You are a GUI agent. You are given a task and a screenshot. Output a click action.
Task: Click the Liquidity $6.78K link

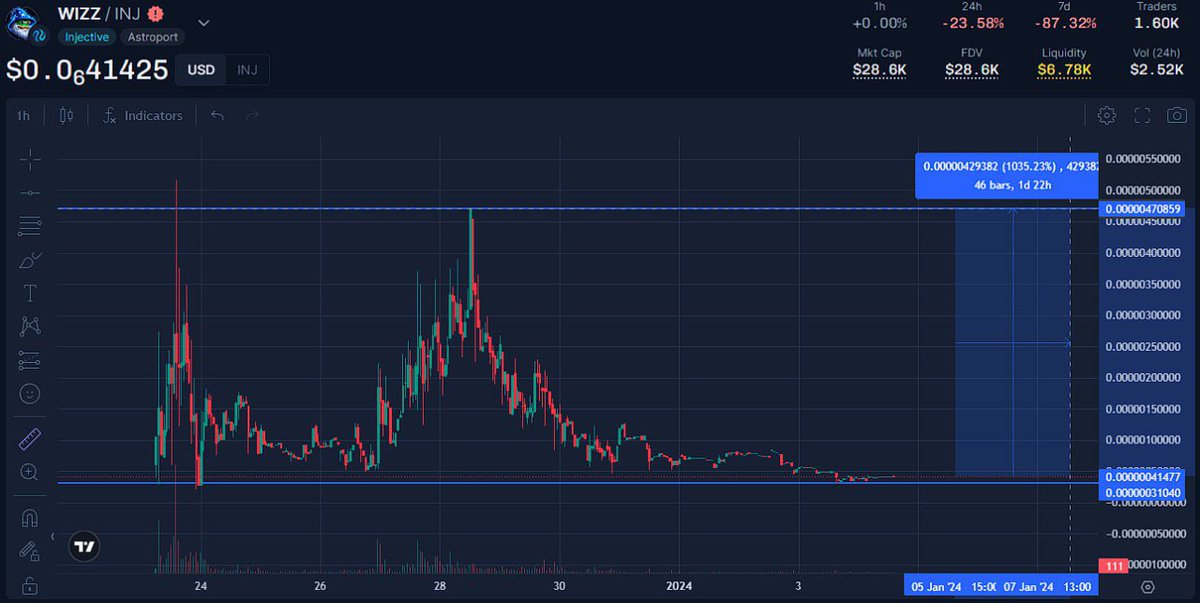point(1063,70)
